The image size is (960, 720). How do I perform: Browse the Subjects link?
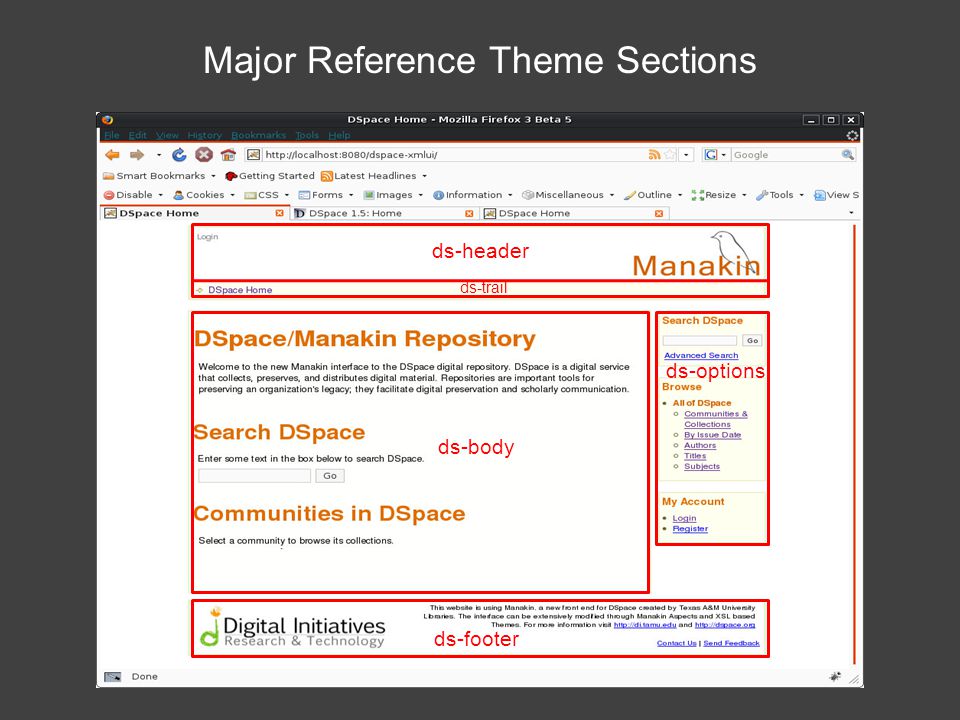pos(702,467)
